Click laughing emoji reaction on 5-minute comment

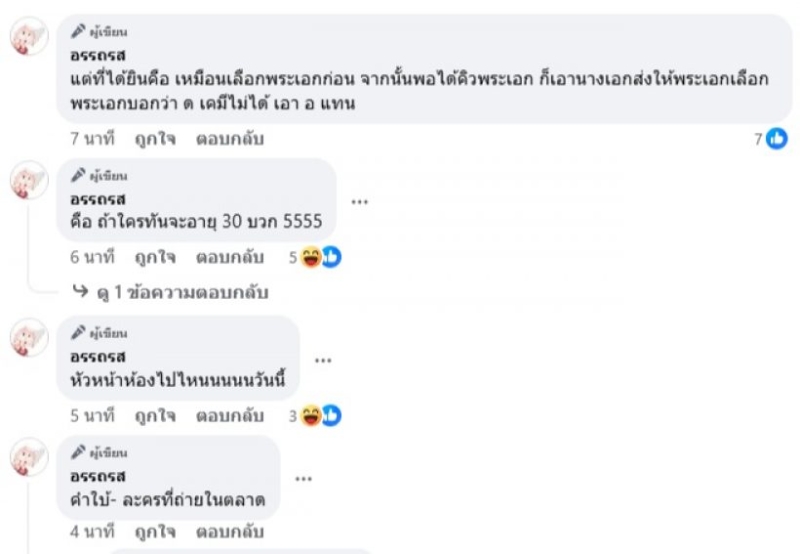(x=311, y=416)
